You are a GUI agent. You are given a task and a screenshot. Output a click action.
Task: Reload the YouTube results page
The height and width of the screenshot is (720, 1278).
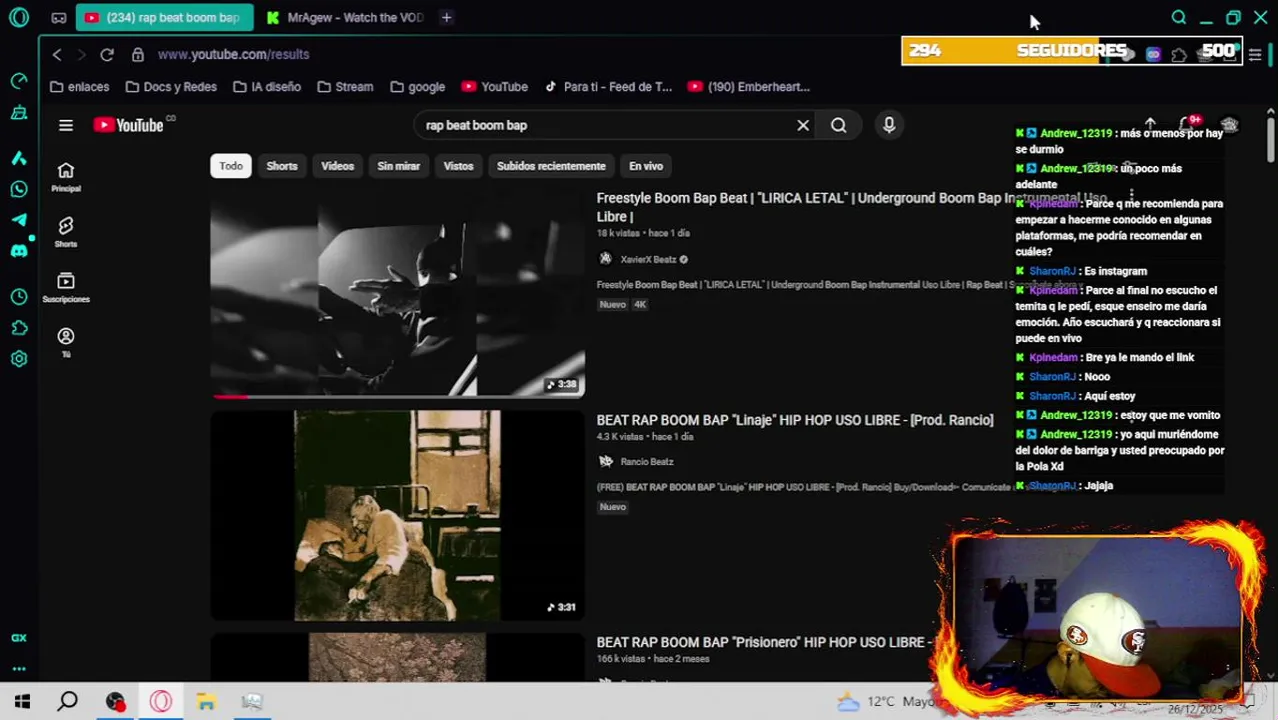coord(107,54)
